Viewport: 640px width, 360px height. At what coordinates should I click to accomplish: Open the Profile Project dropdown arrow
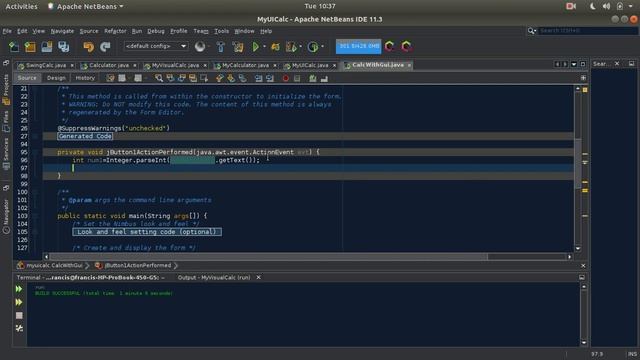[322, 47]
